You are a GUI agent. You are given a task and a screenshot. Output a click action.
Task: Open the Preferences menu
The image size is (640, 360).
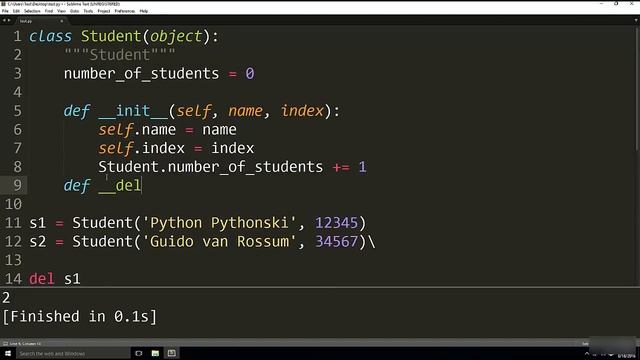coord(124,11)
